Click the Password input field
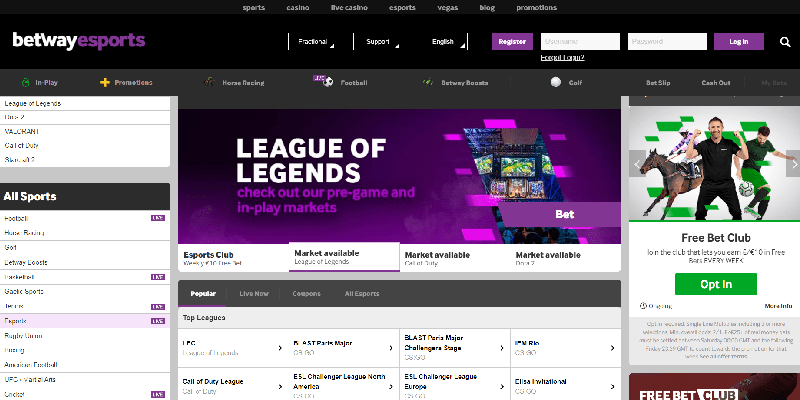Image resolution: width=800 pixels, height=400 pixels. point(667,42)
